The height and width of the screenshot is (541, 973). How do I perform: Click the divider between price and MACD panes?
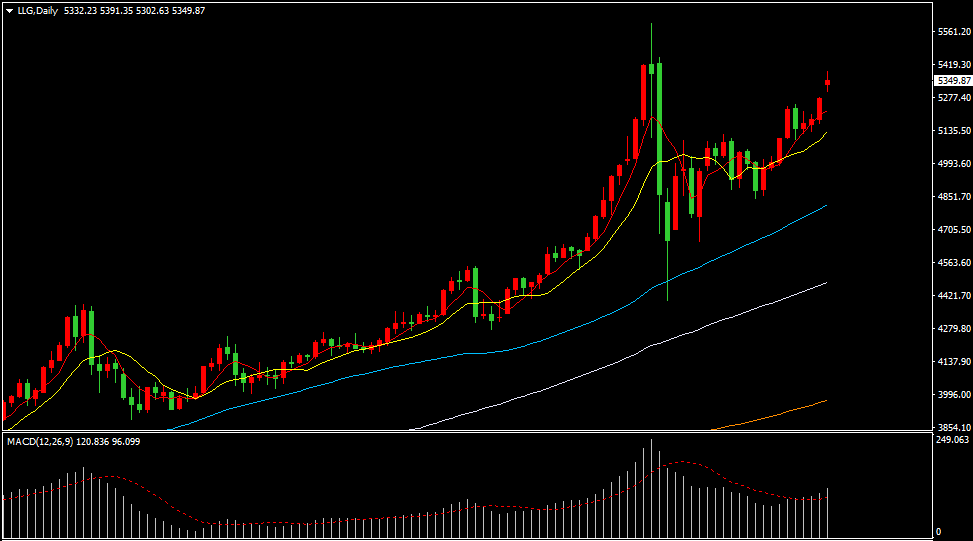tap(468, 432)
